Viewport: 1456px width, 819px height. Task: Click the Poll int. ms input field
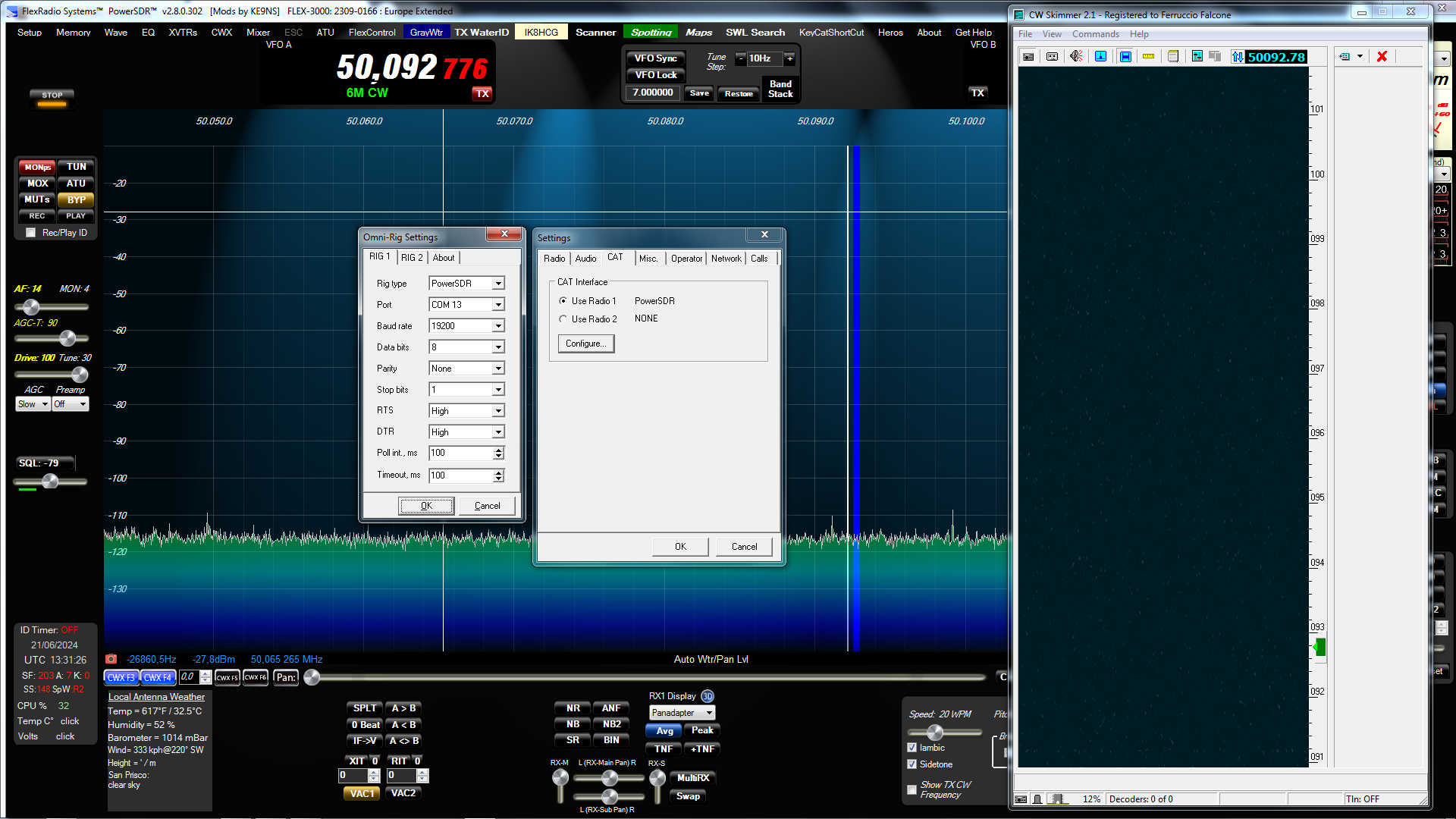coord(461,453)
